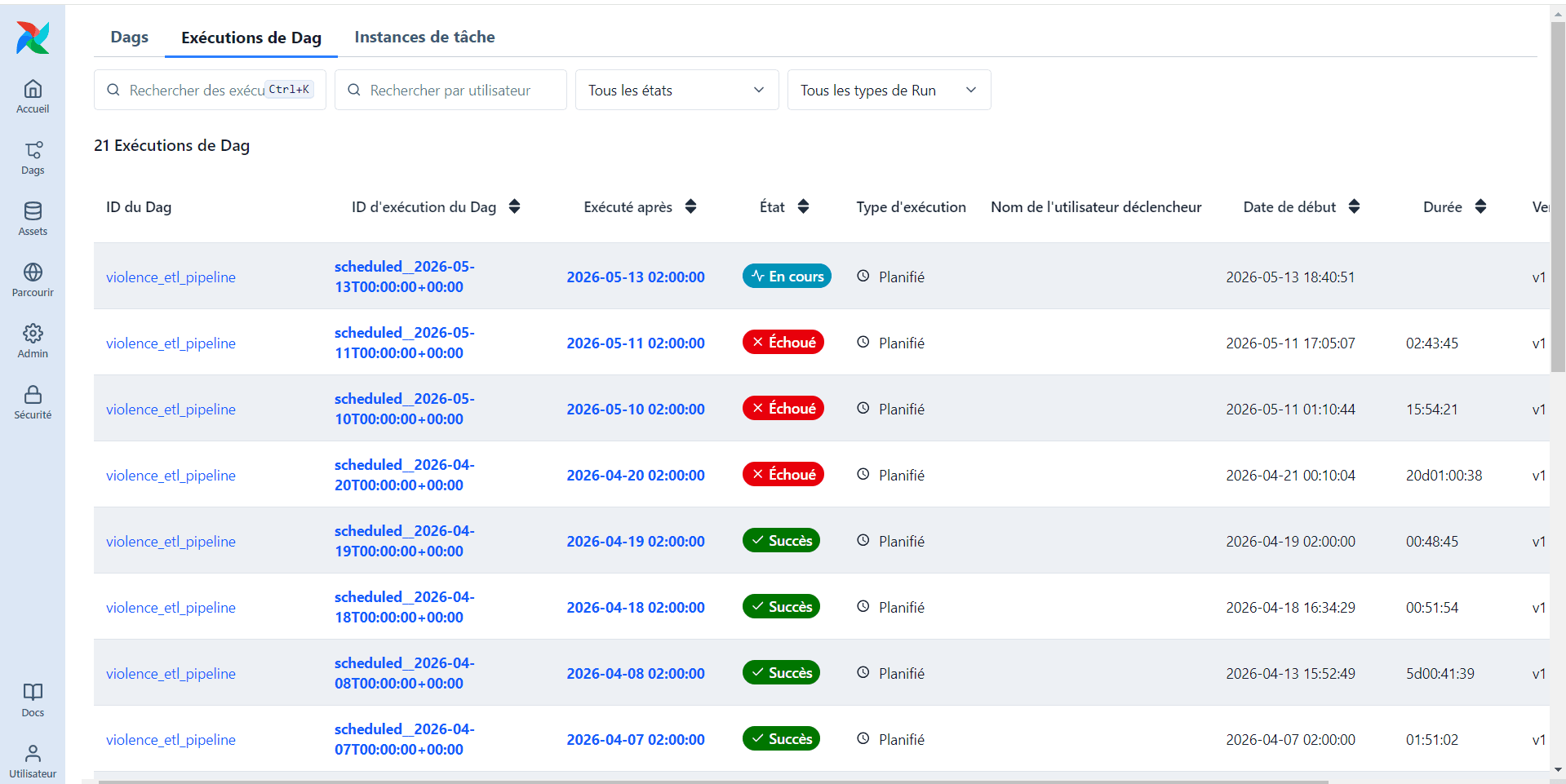Click the horizontal table scrollbar
This screenshot has height=784, width=1566.
tap(713, 781)
